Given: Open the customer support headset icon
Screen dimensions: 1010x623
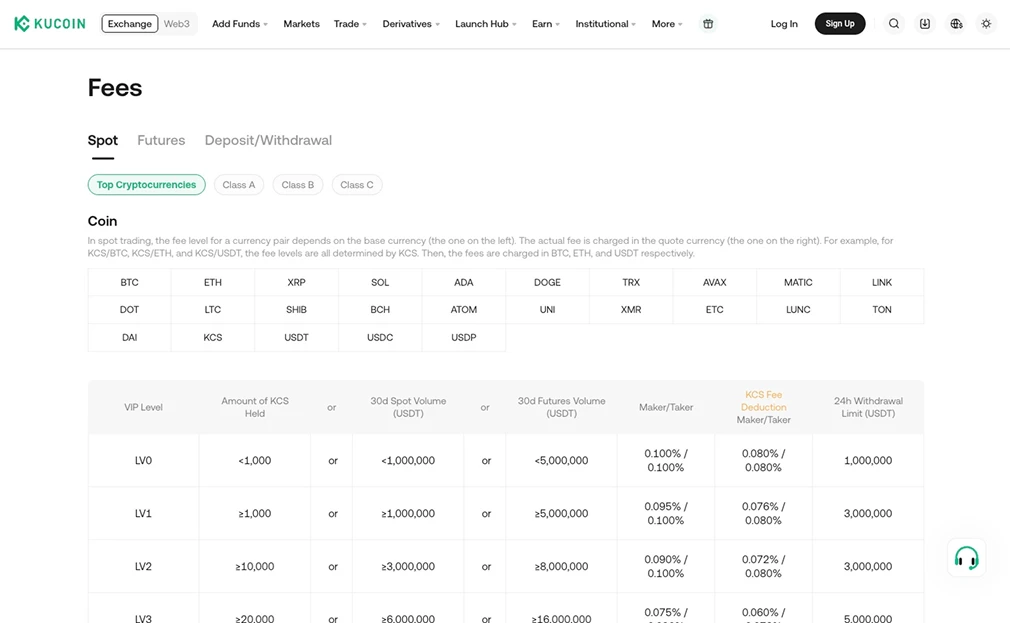Looking at the screenshot, I should click(965, 558).
